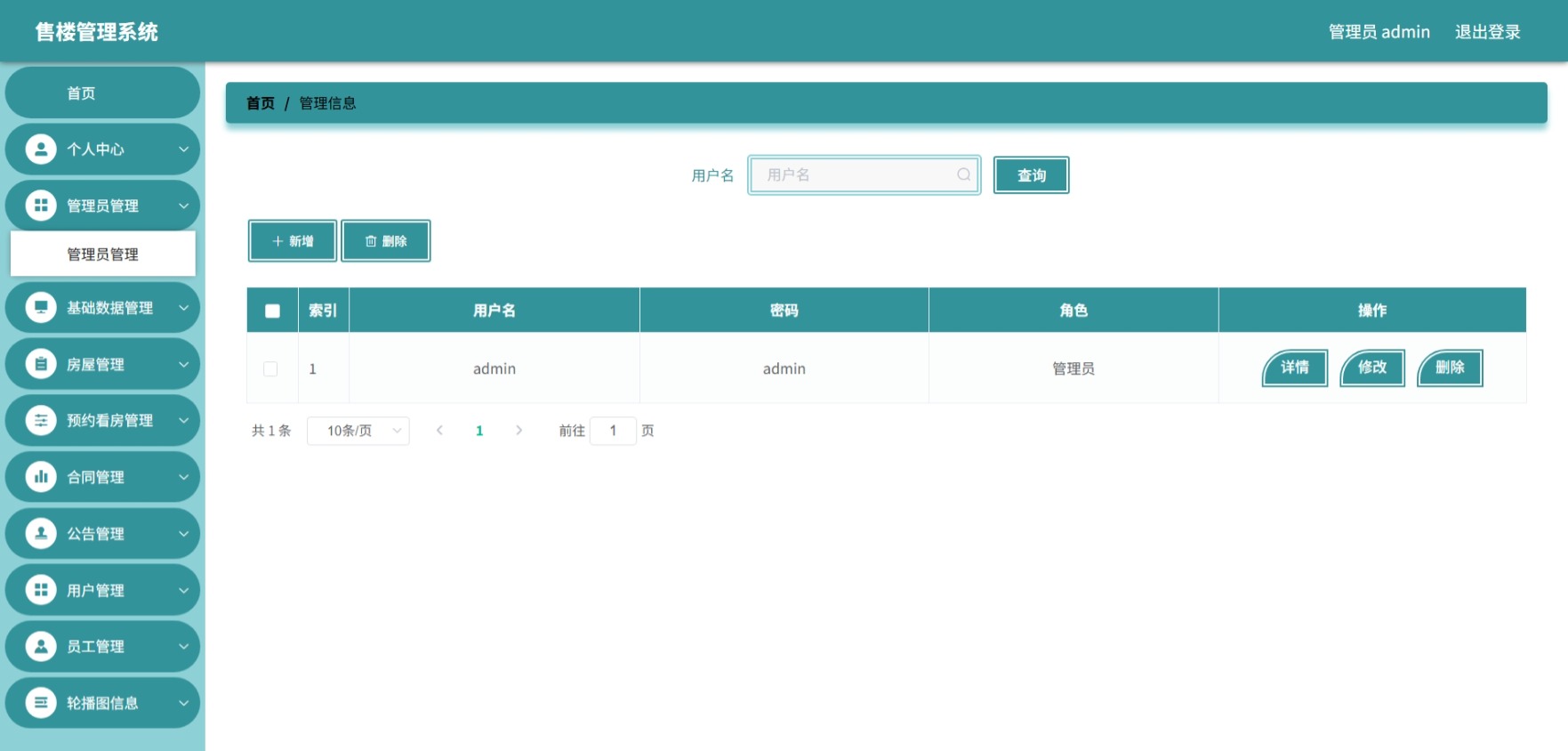The height and width of the screenshot is (751, 1568).
Task: Open the 员工管理 sidebar menu
Action: (x=102, y=646)
